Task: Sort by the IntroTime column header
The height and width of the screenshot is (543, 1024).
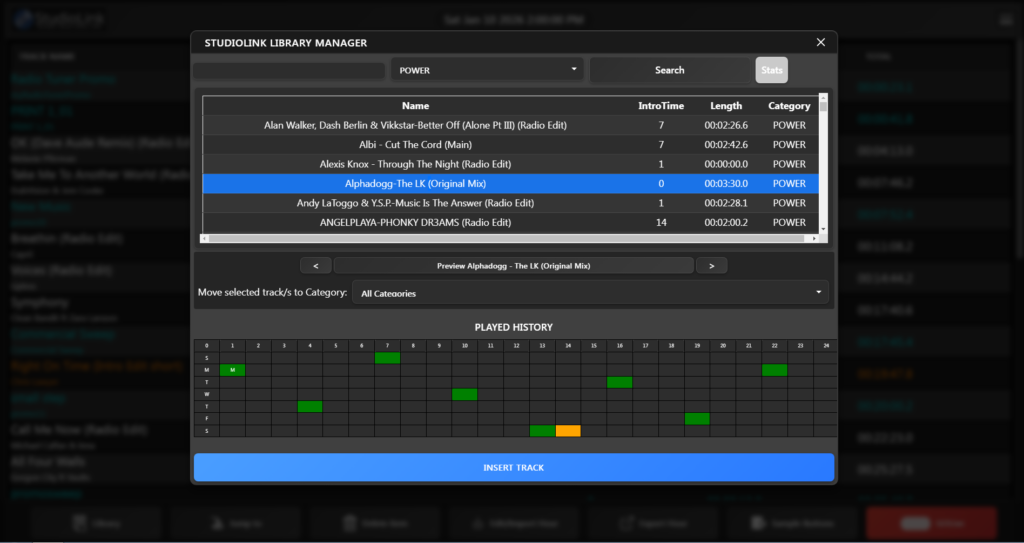Action: 661,106
